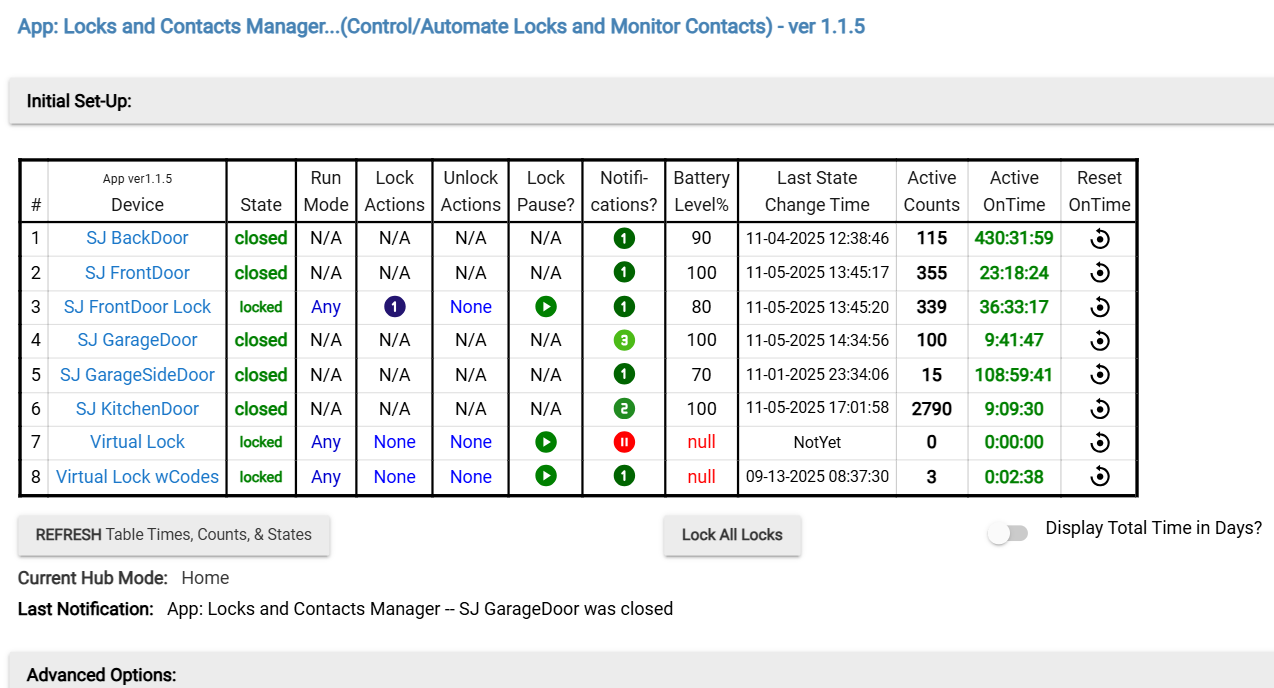
Task: Click Lock Actions 'None' for Virtual Lock wCodes
Action: [394, 477]
